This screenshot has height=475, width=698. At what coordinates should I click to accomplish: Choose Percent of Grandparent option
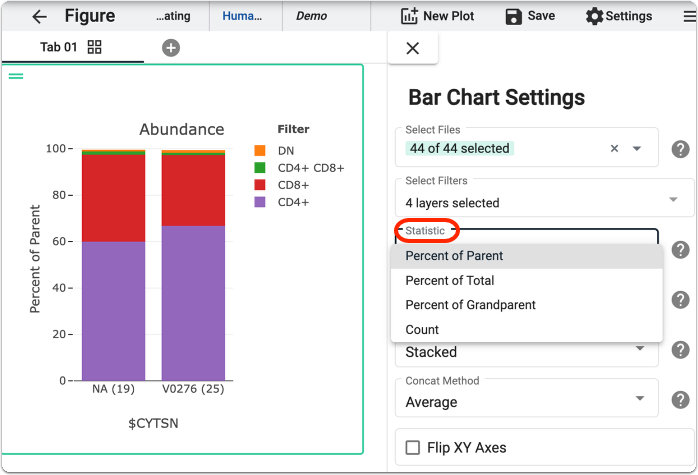pyautogui.click(x=527, y=305)
